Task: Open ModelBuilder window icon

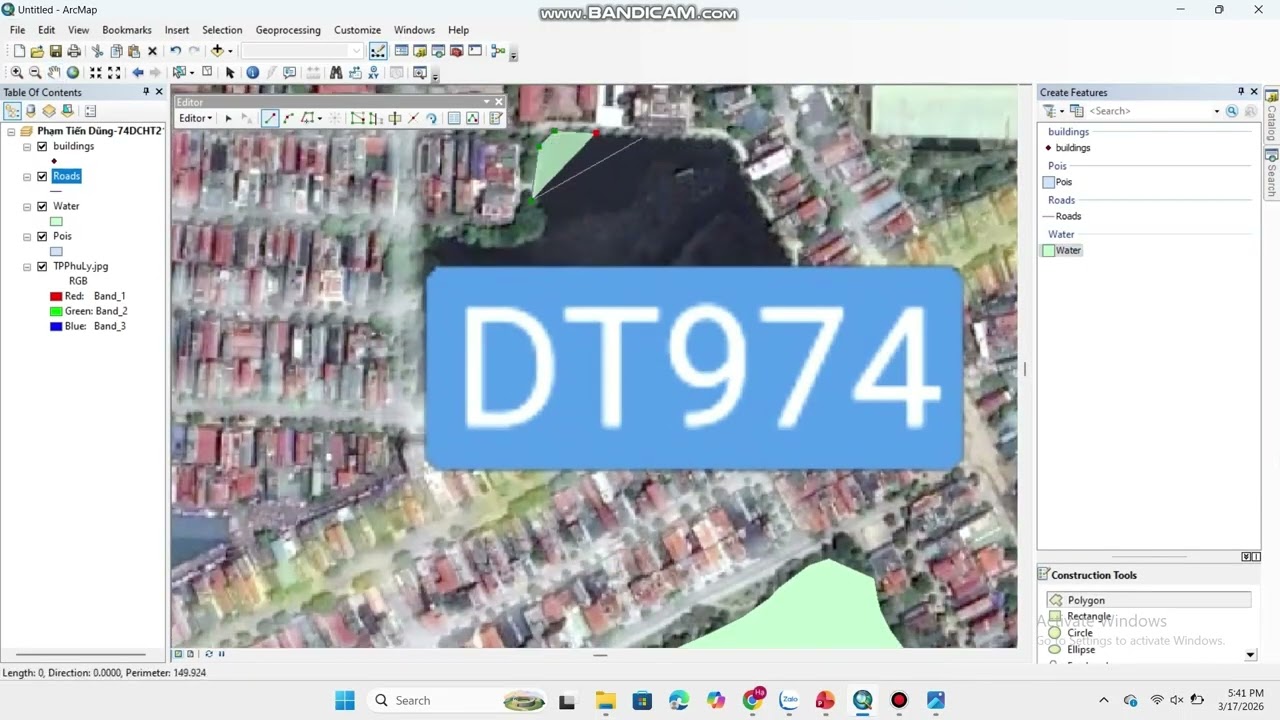Action: click(x=498, y=51)
